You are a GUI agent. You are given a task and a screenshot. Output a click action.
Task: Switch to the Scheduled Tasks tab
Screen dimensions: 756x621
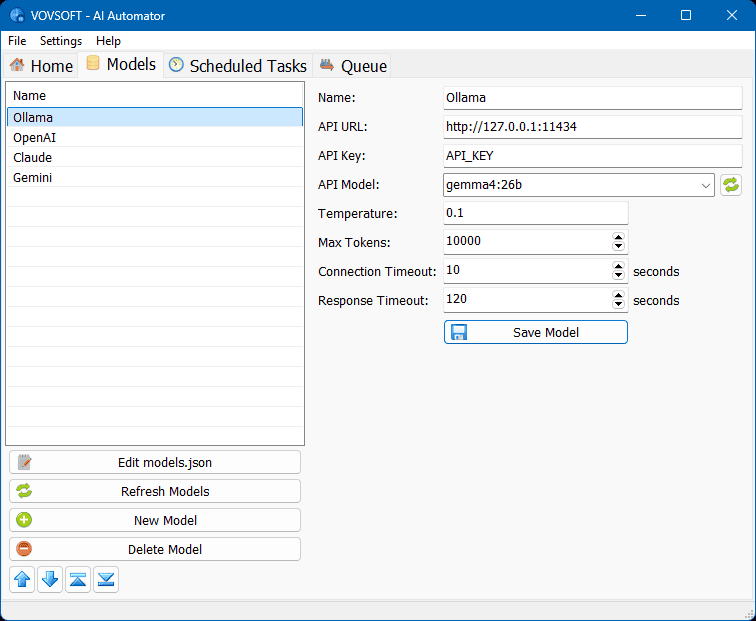(x=238, y=66)
